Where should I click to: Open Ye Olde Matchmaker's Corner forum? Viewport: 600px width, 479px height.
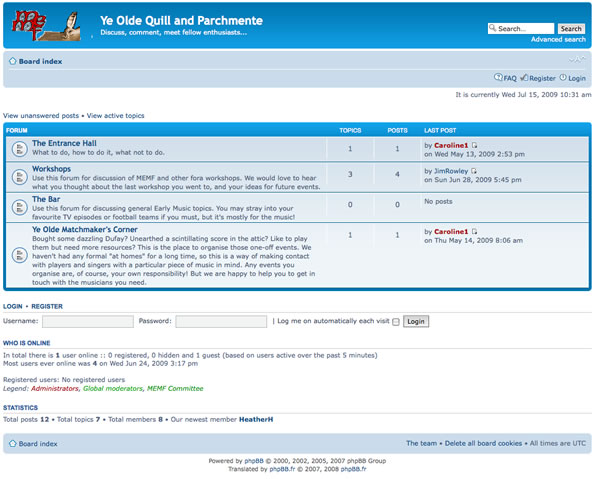[x=85, y=229]
